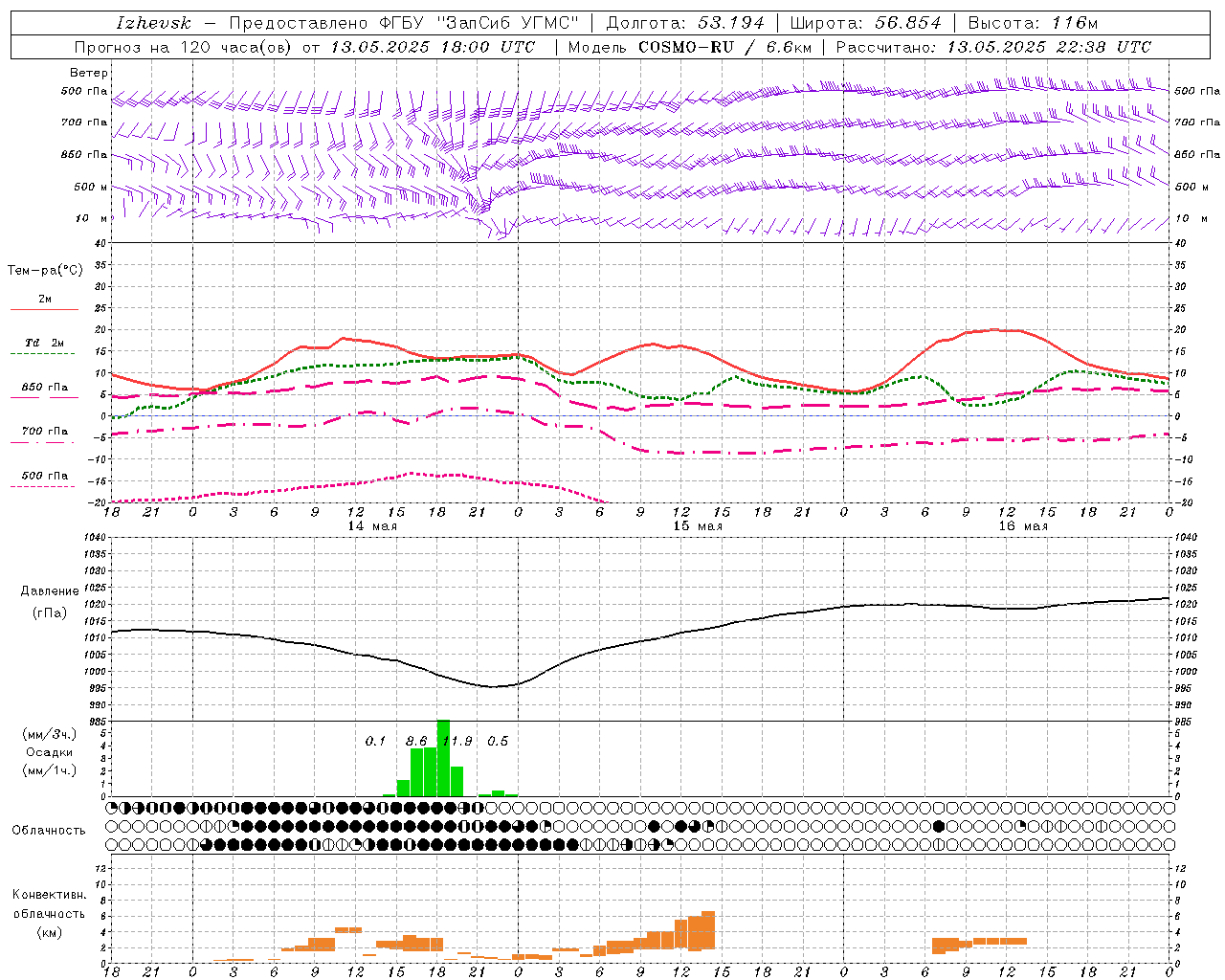The image size is (1225, 980).
Task: Click the 16 мая date label
Action: coord(1023,526)
